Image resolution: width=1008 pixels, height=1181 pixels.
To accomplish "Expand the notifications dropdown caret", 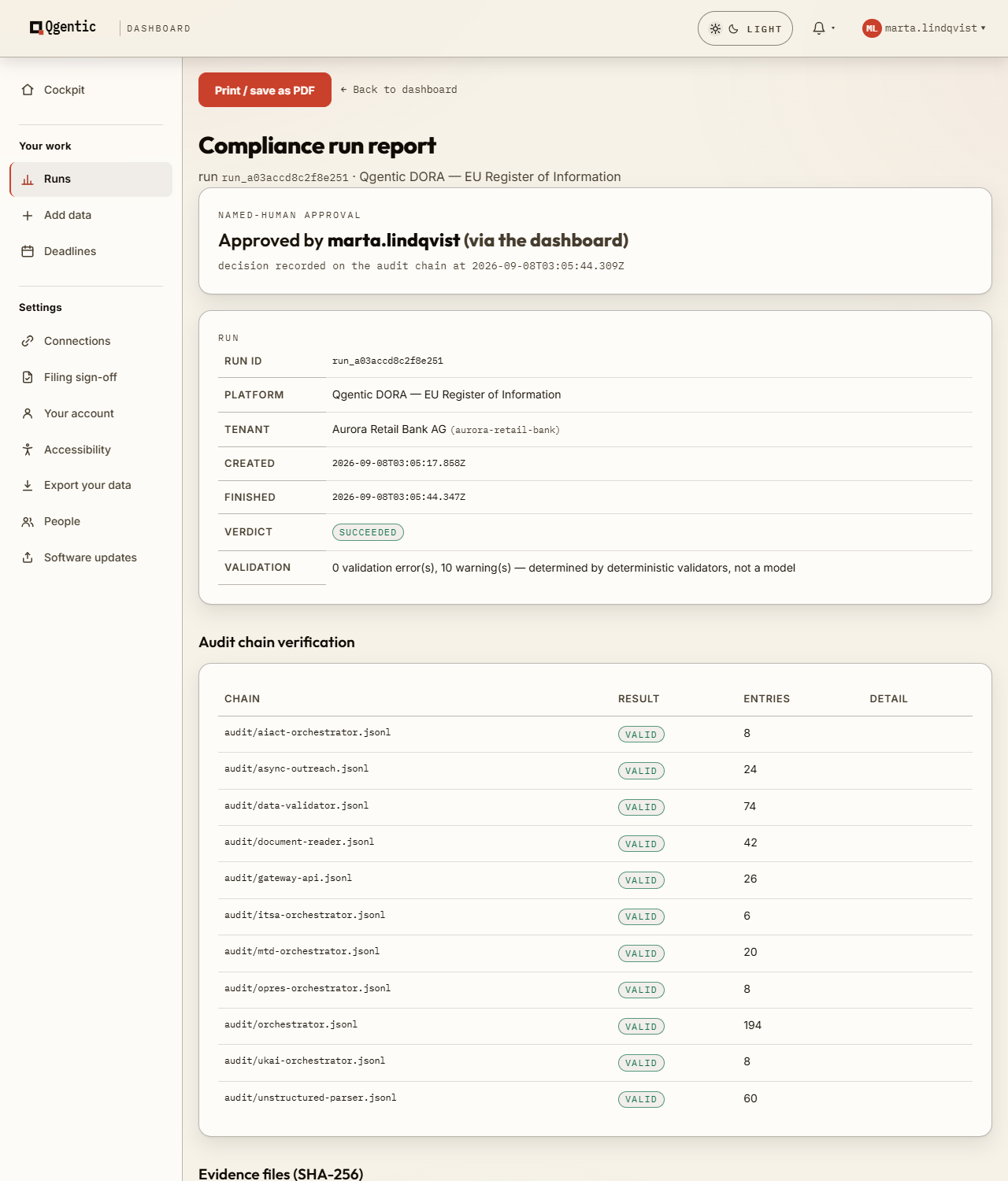I will click(833, 28).
